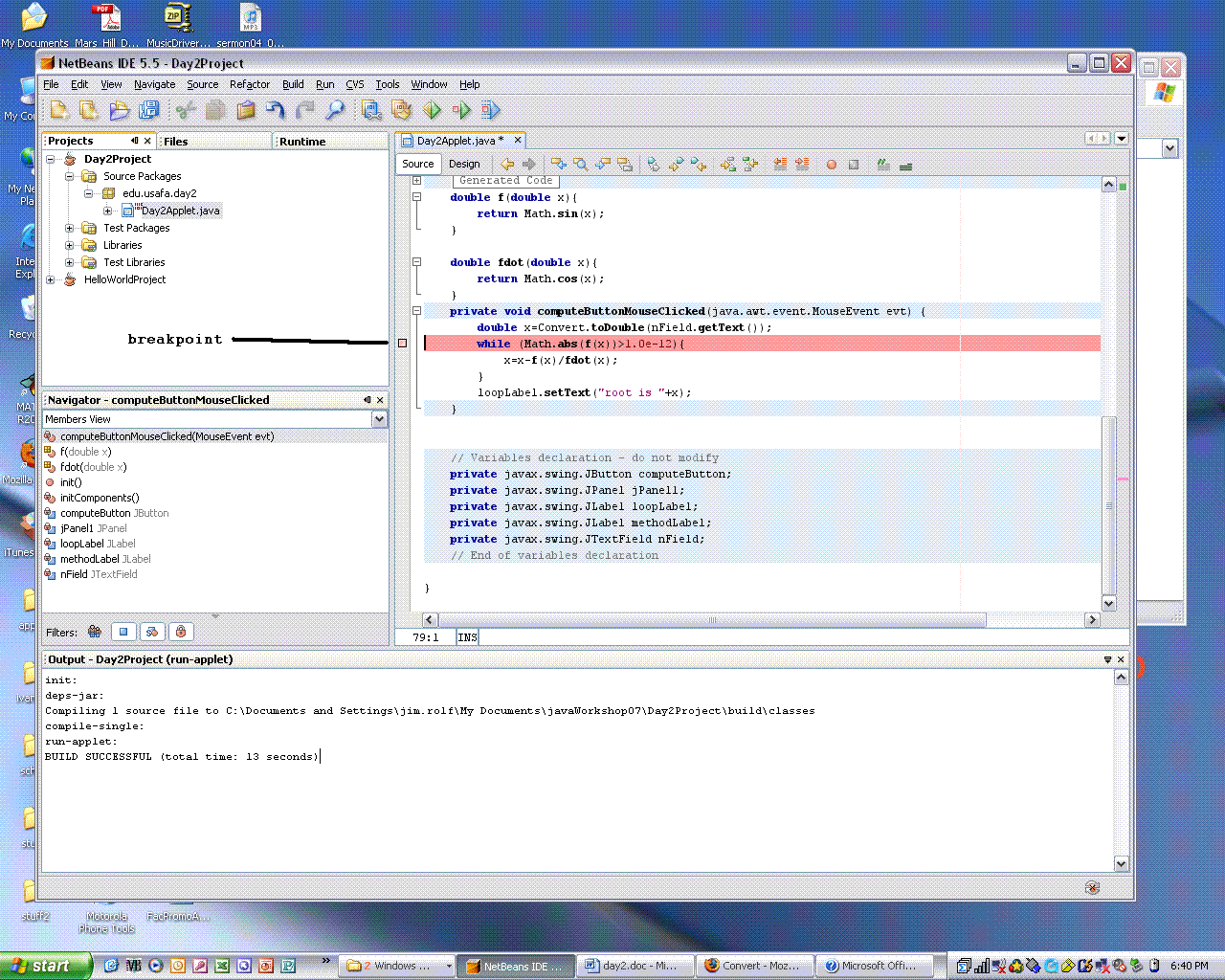Collapse the computeButtonMouseClicked method fold
This screenshot has width=1225, height=980.
(417, 310)
